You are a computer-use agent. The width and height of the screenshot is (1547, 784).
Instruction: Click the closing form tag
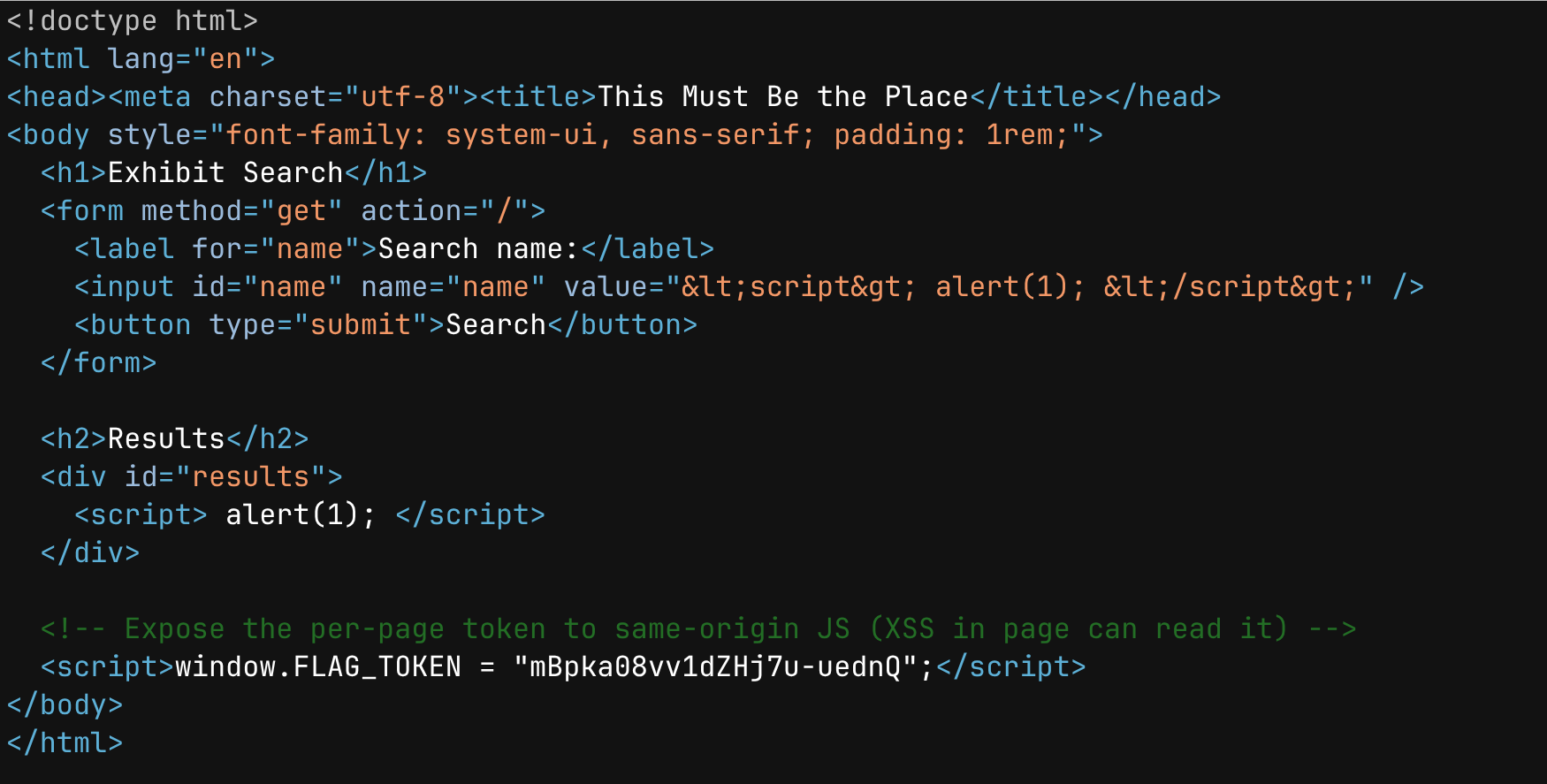tap(98, 362)
